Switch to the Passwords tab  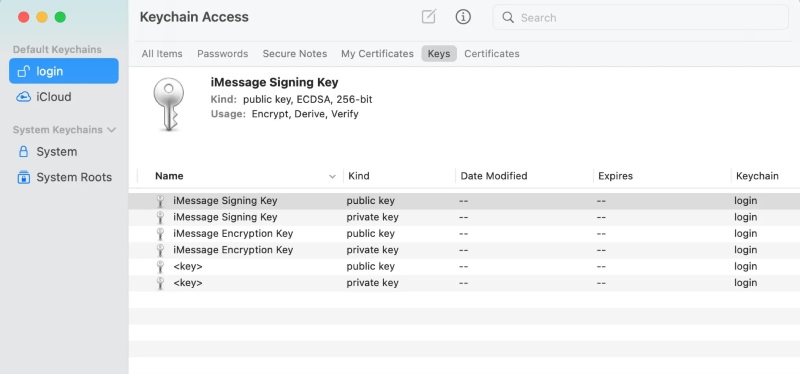pos(222,54)
